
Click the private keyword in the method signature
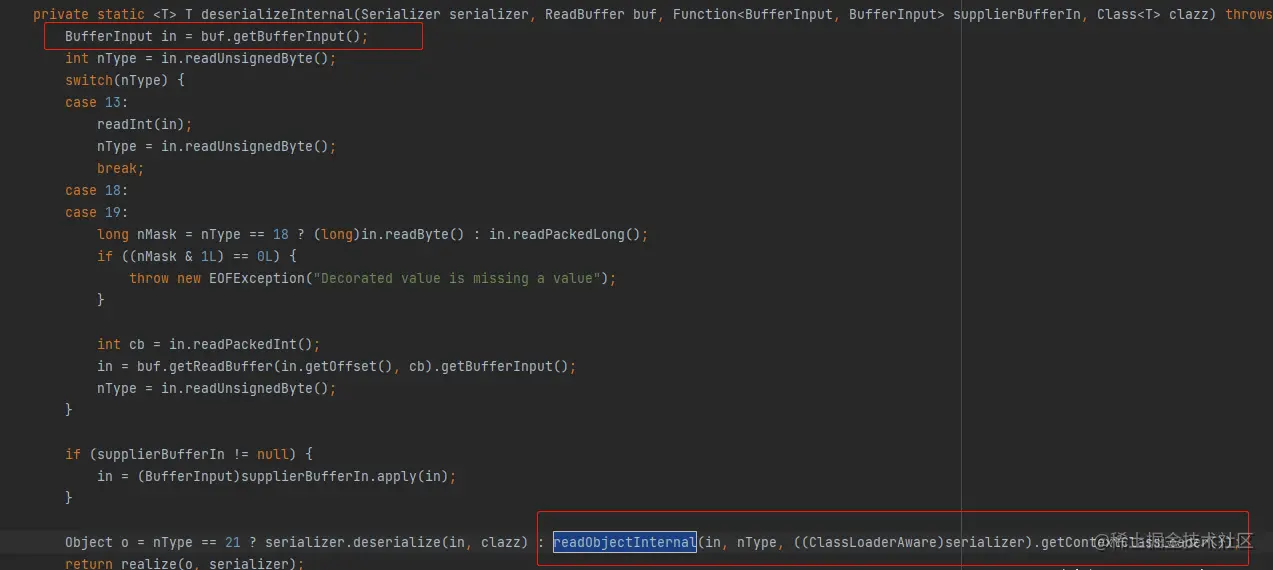(x=61, y=15)
